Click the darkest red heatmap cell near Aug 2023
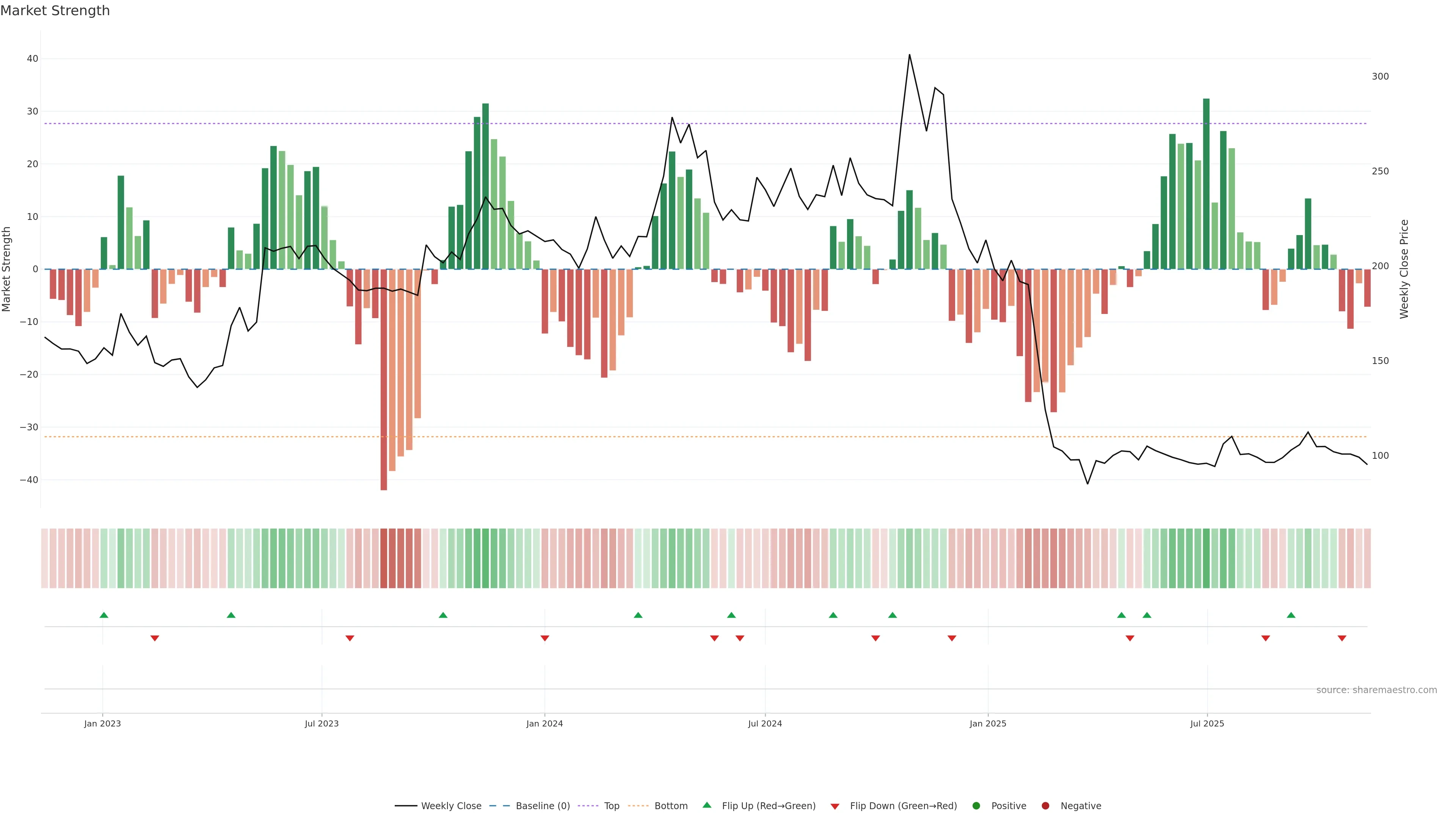 pyautogui.click(x=384, y=559)
